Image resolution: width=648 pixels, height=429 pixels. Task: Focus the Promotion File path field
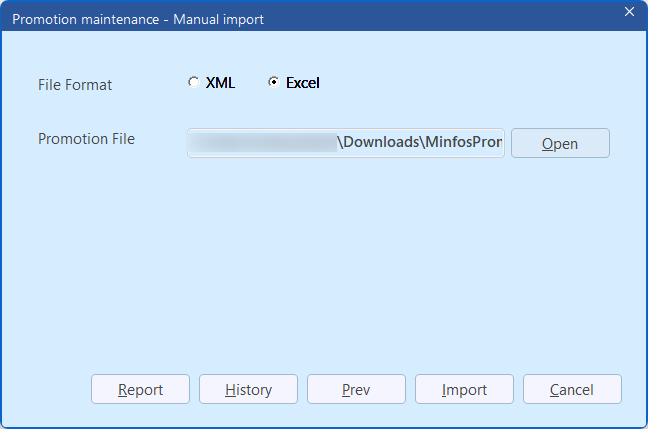tap(345, 142)
